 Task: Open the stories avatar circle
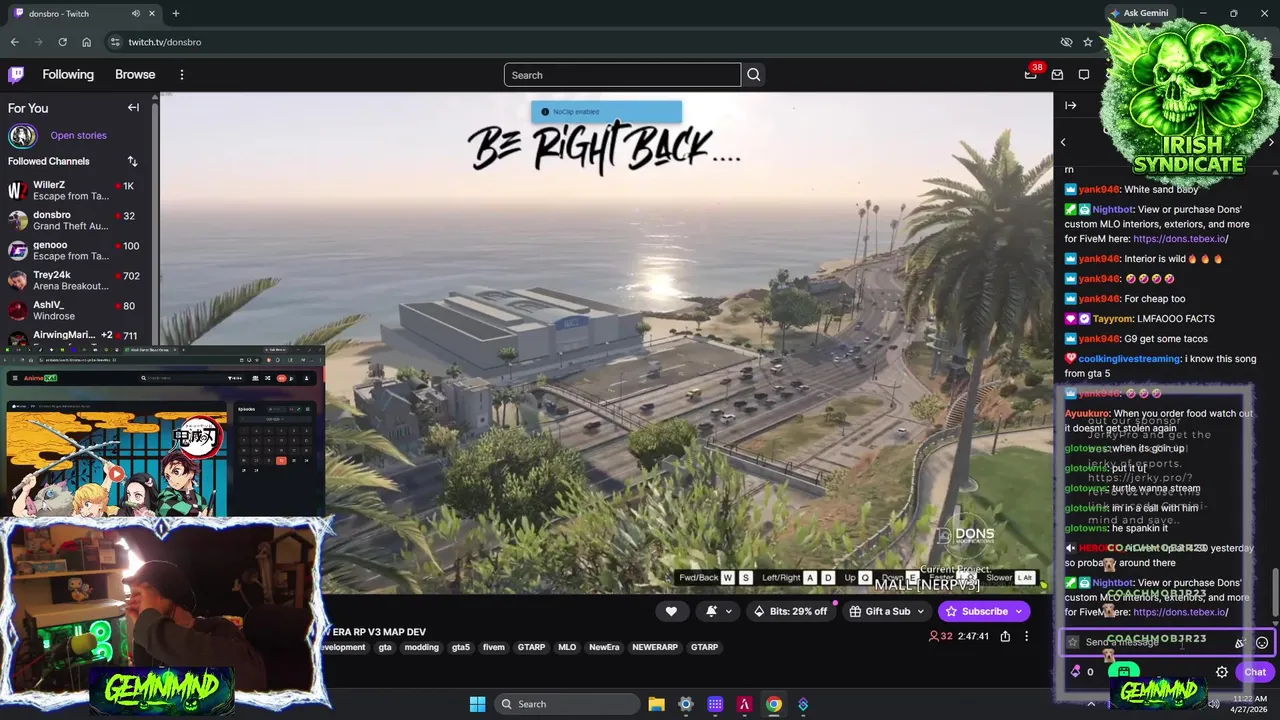[x=22, y=135]
